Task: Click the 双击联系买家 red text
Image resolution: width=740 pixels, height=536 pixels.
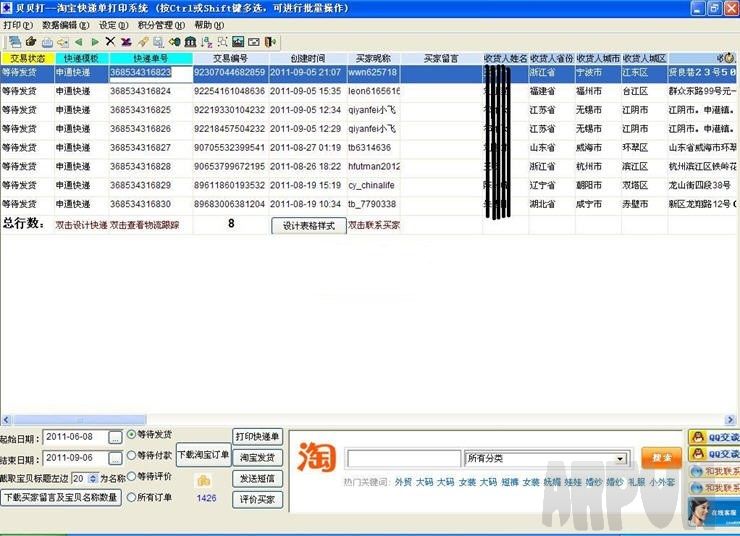Action: click(x=374, y=226)
